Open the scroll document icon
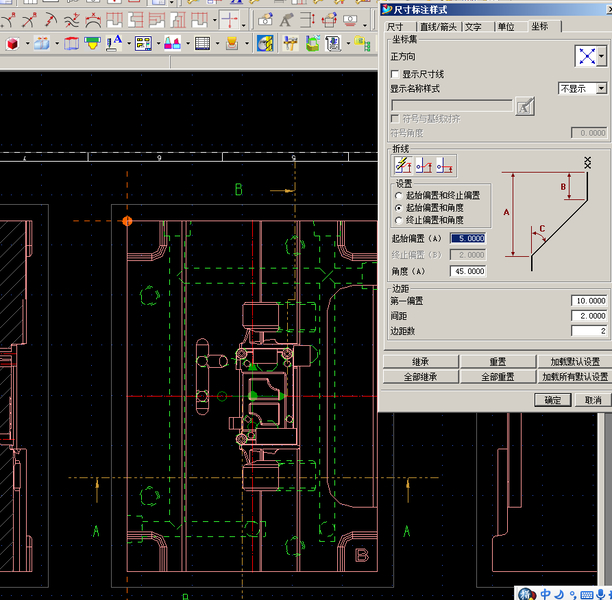Image resolution: width=612 pixels, height=600 pixels. [x=333, y=43]
